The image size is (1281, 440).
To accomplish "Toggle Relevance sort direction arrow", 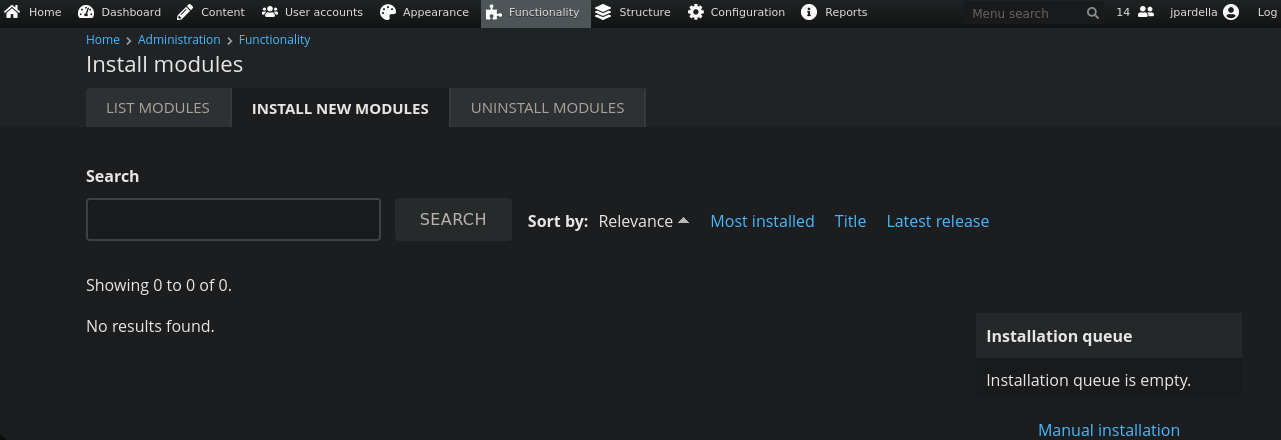I will [684, 221].
